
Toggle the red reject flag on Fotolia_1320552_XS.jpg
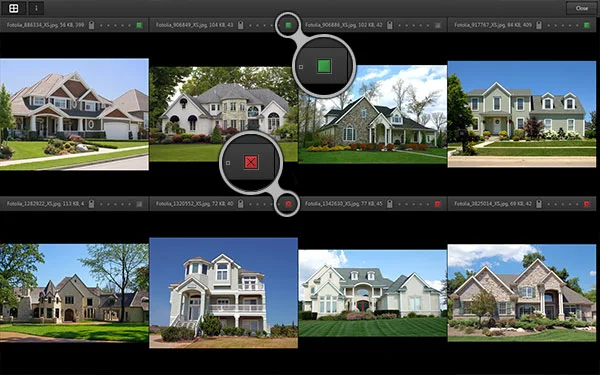tap(289, 204)
